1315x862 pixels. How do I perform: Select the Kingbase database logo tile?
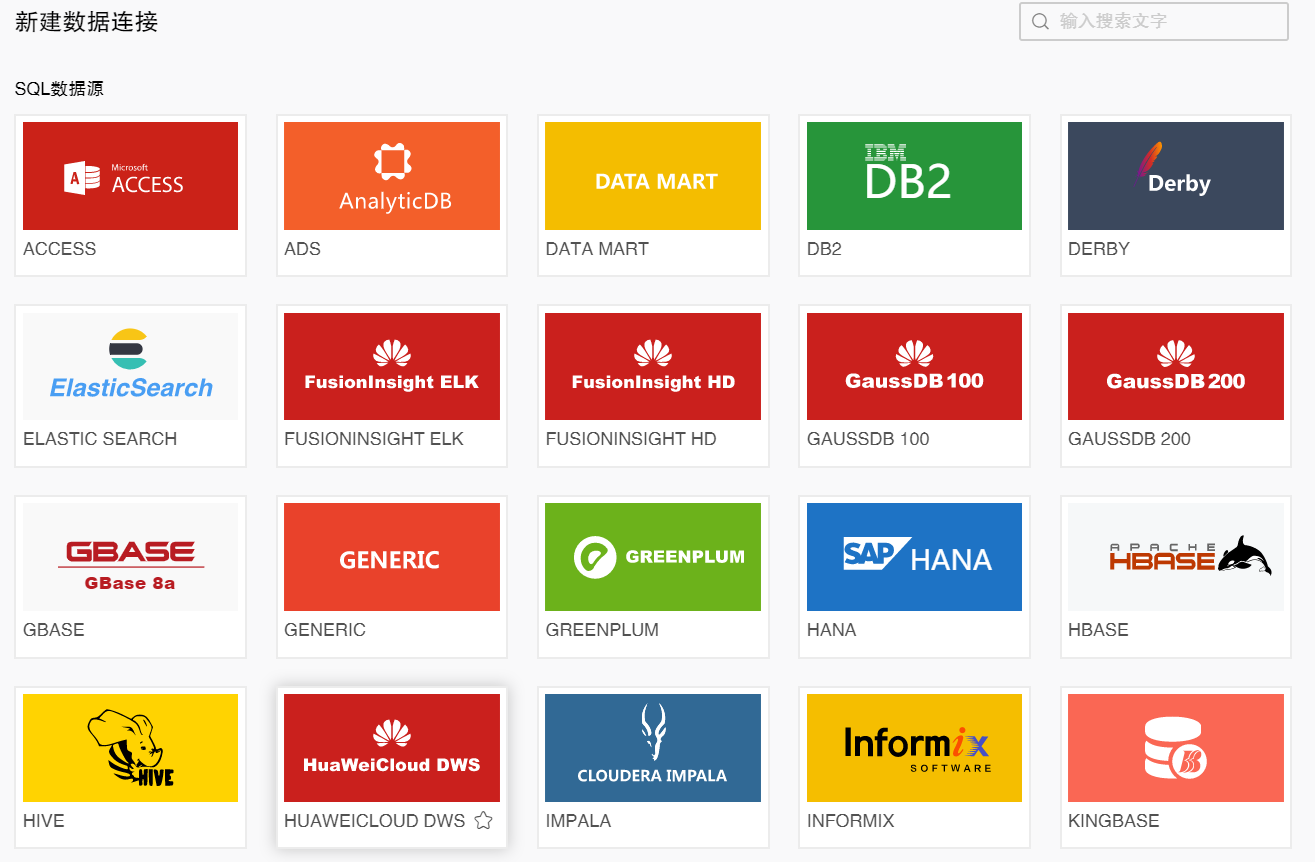[x=1176, y=748]
